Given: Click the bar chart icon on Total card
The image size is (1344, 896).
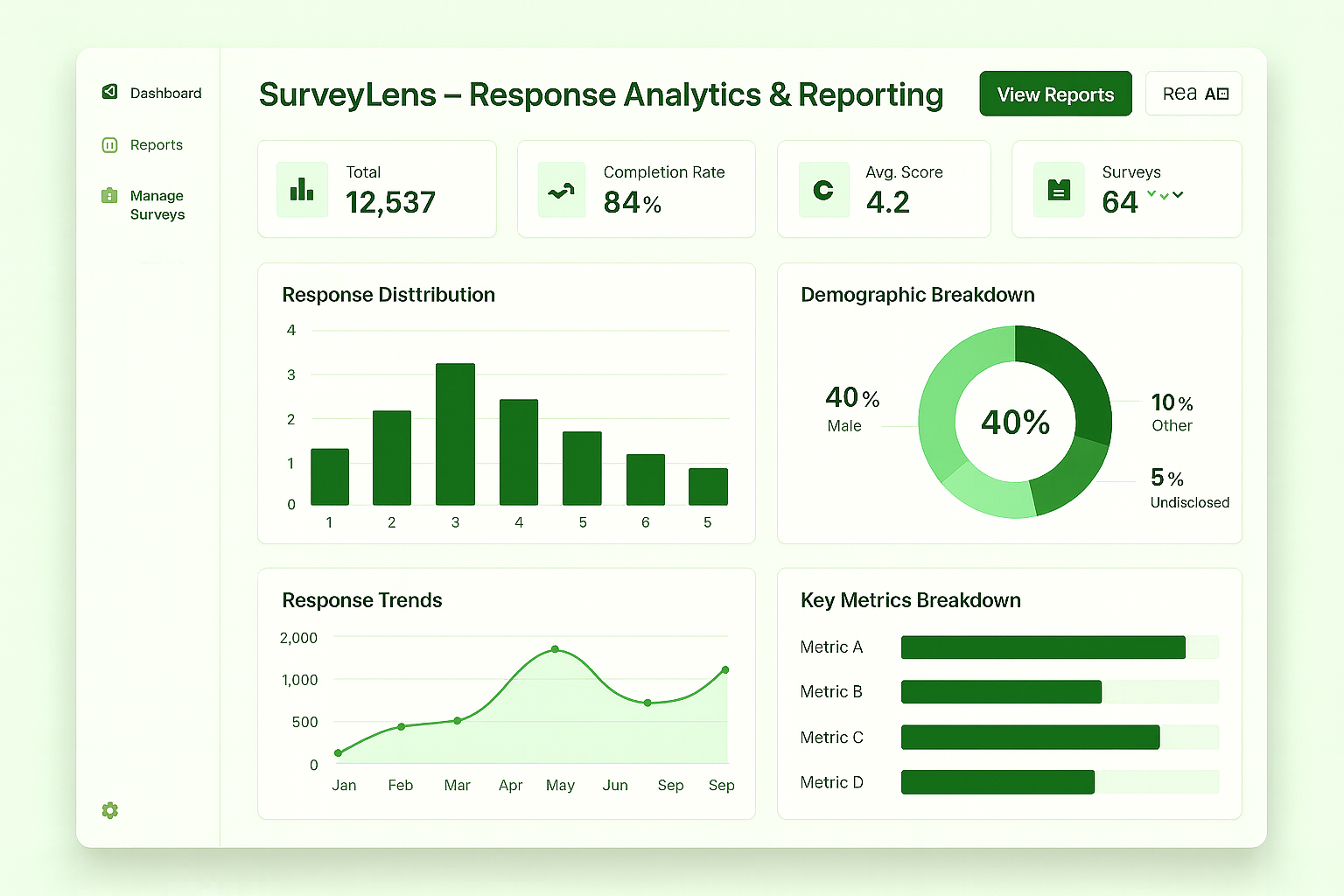Looking at the screenshot, I should [x=301, y=189].
